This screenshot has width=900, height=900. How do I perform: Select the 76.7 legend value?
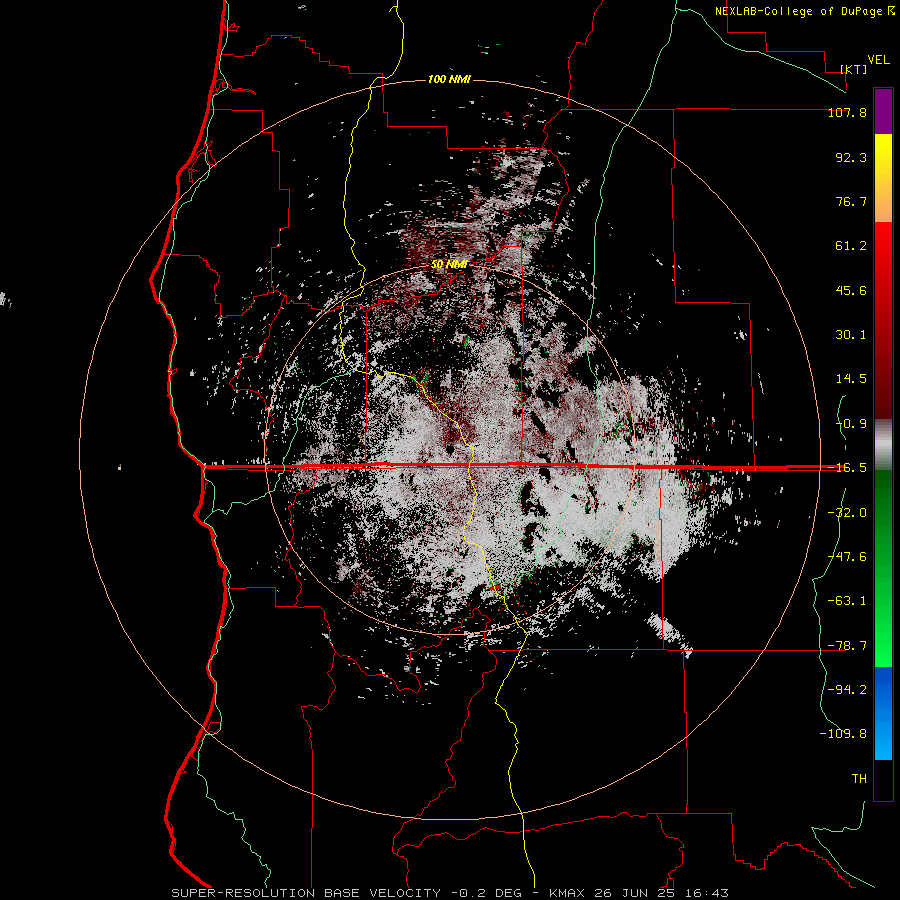tap(851, 201)
